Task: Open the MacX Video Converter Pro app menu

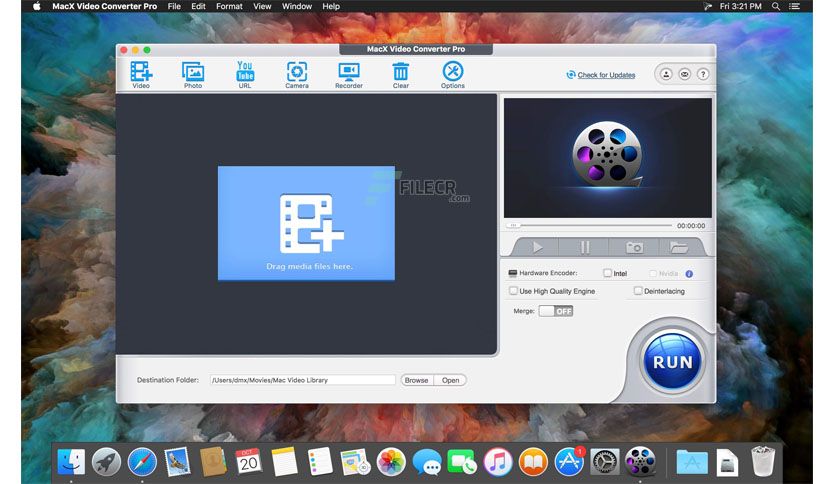Action: 104,6
